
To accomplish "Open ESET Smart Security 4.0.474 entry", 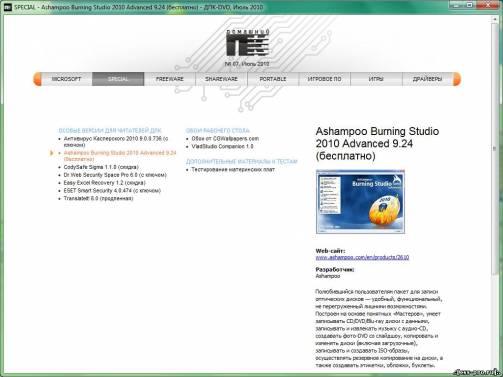I will point(112,191).
